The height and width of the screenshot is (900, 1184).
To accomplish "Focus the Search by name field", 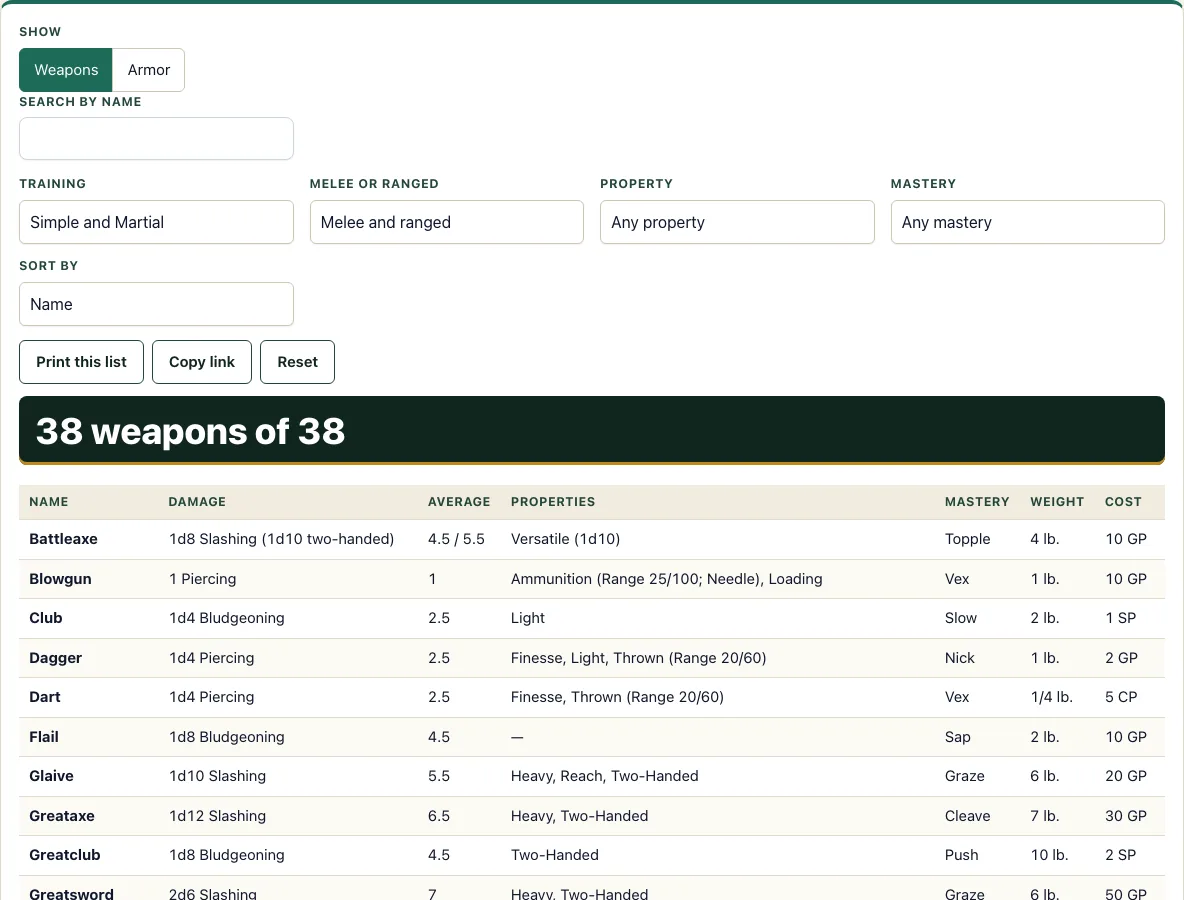I will 156,138.
